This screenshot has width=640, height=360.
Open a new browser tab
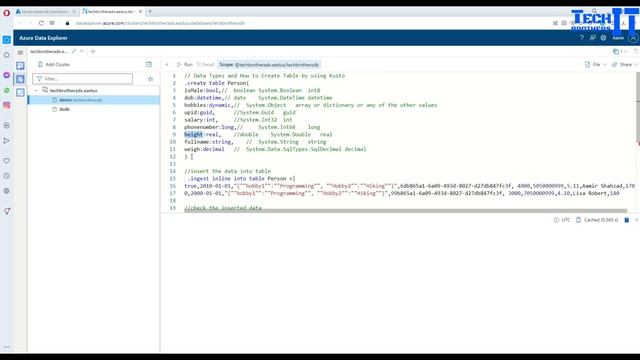pyautogui.click(x=150, y=11)
